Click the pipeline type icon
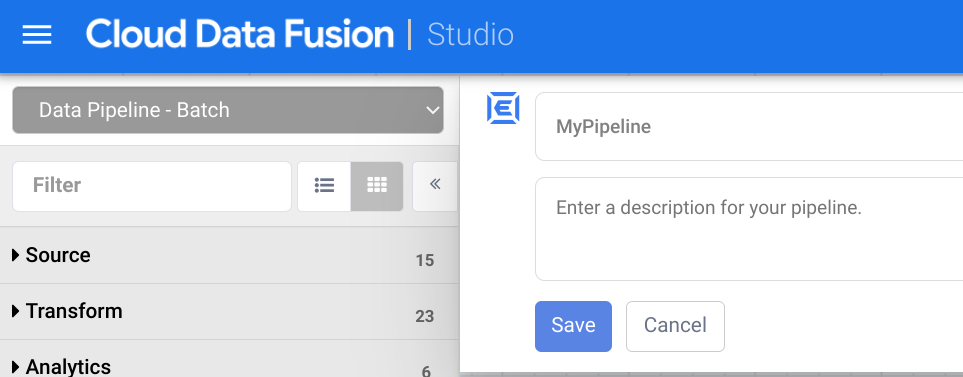Viewport: 963px width, 377px height. (x=503, y=108)
